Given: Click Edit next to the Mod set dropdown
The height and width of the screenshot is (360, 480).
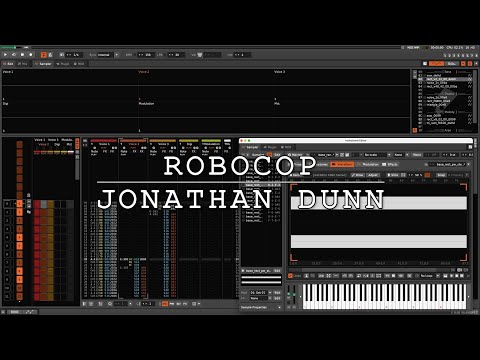Looking at the screenshot, I should 277,293.
